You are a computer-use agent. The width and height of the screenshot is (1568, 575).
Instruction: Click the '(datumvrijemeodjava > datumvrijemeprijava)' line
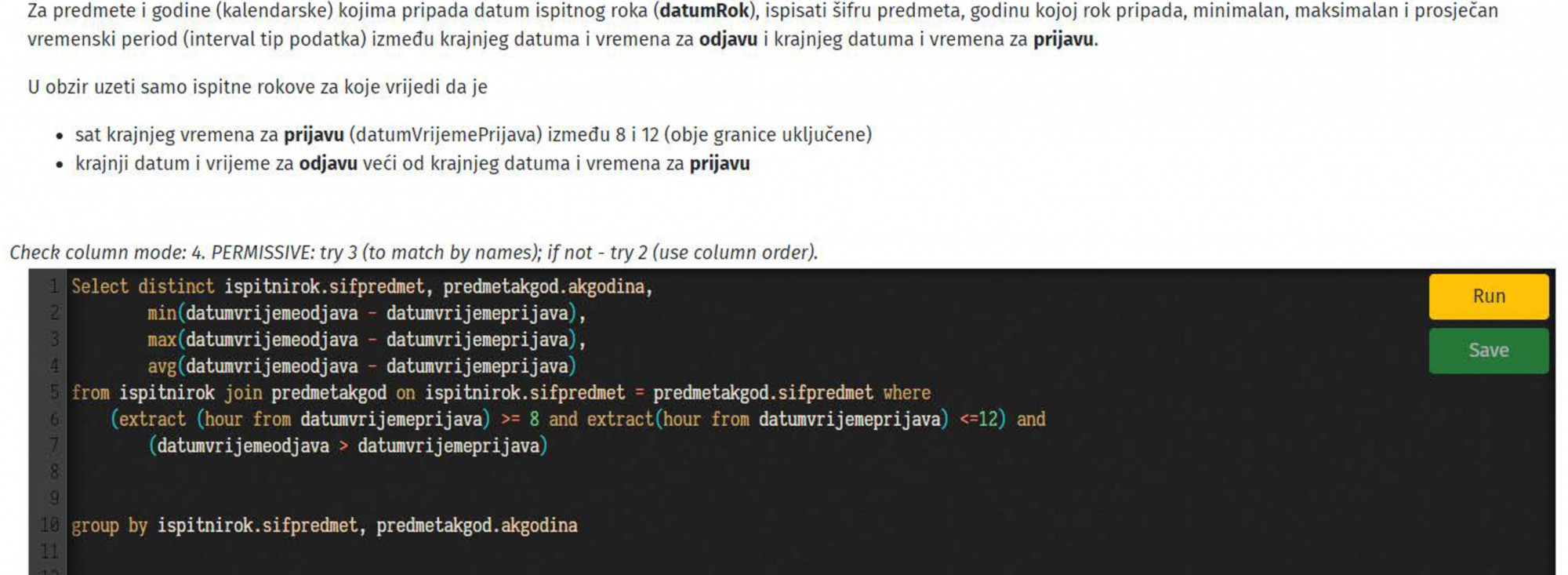[348, 446]
